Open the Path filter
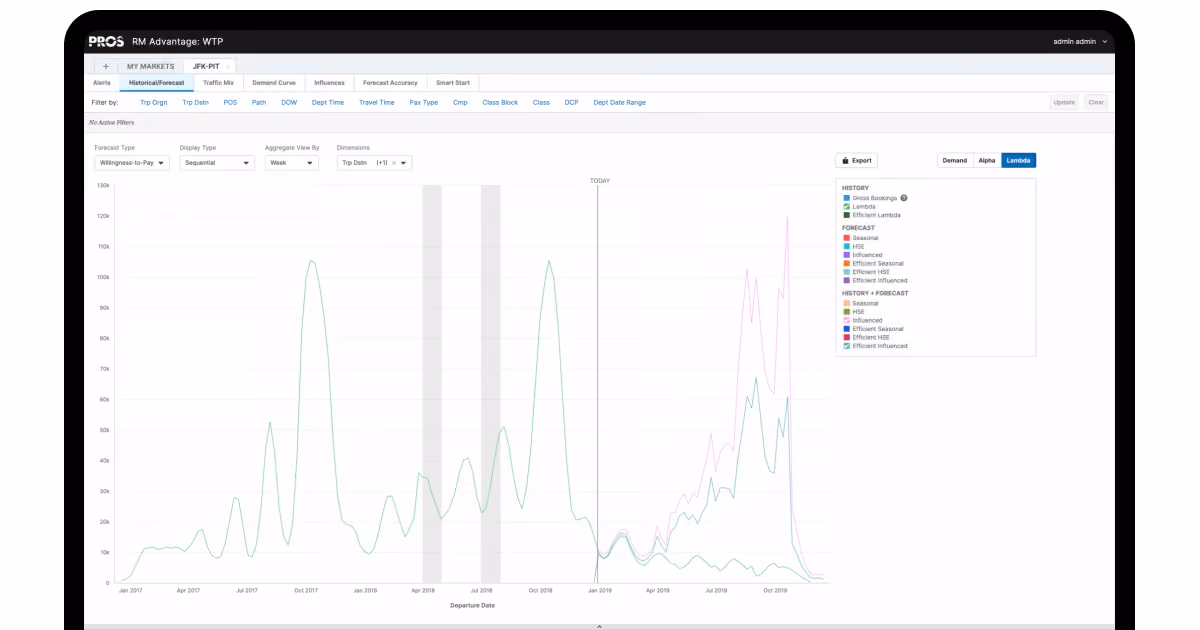 click(259, 102)
